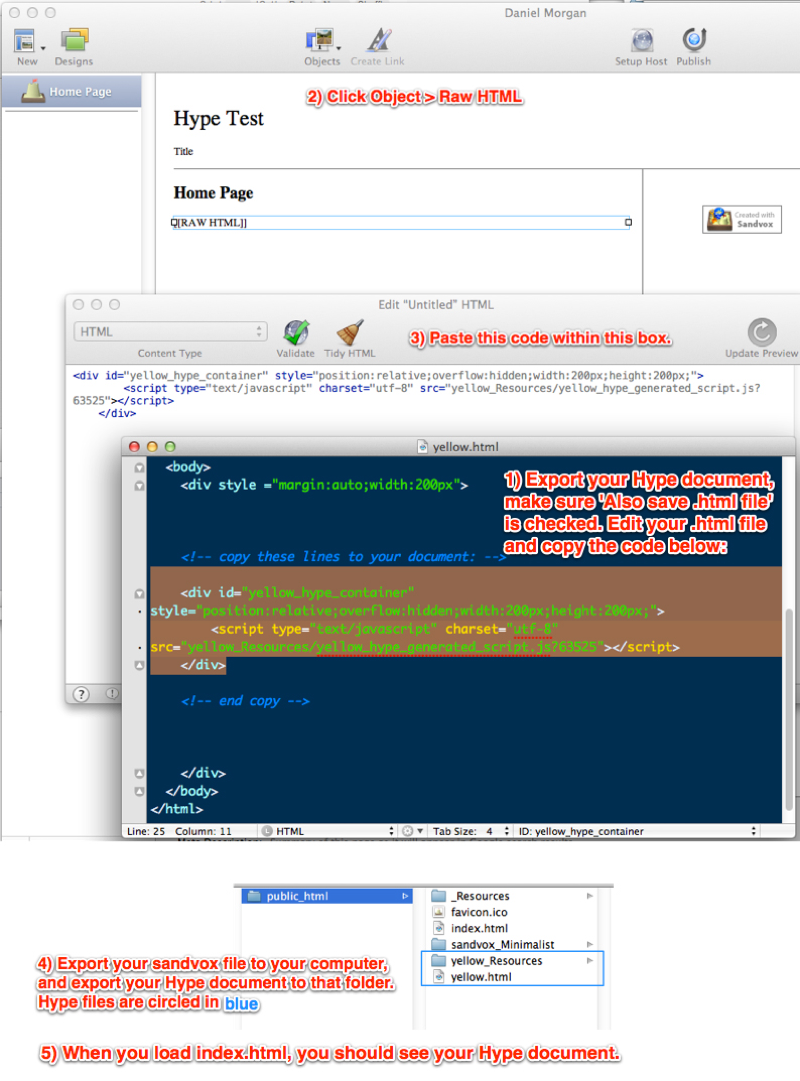Click the yellow.html editor vertical scrollbar

pyautogui.click(x=789, y=710)
